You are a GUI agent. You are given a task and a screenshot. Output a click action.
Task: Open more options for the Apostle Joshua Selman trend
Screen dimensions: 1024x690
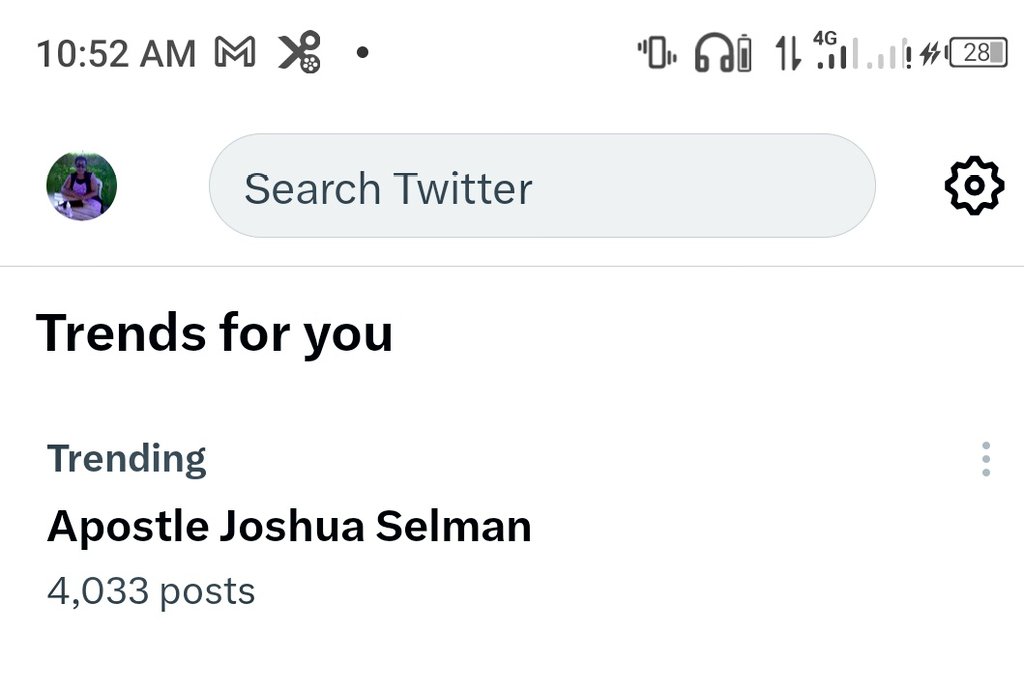click(986, 459)
